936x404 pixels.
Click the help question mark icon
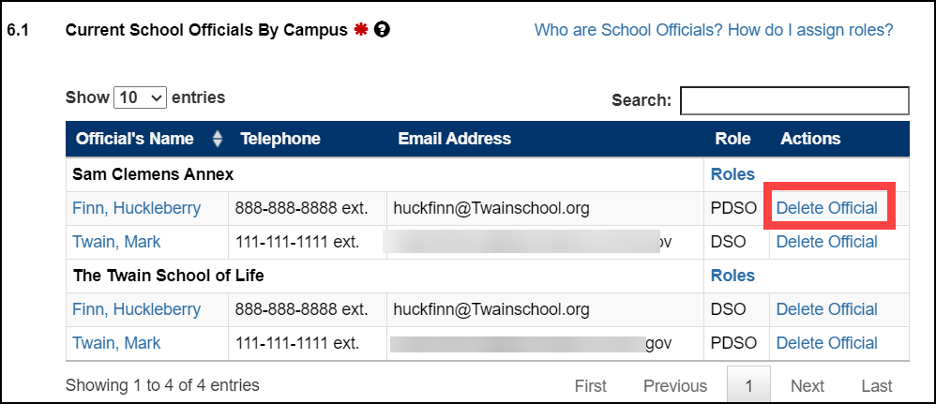(x=382, y=30)
